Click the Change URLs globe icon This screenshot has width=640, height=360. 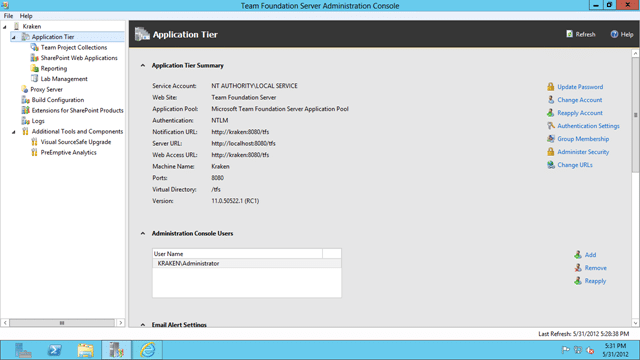(551, 165)
